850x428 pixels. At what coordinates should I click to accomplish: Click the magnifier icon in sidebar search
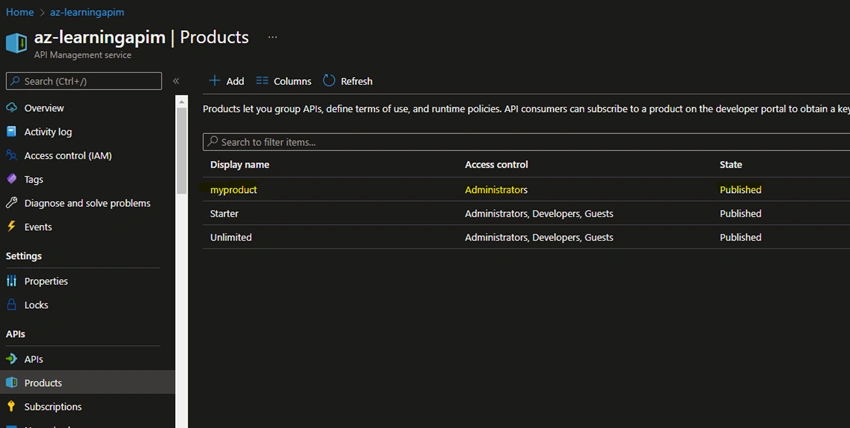[15, 81]
